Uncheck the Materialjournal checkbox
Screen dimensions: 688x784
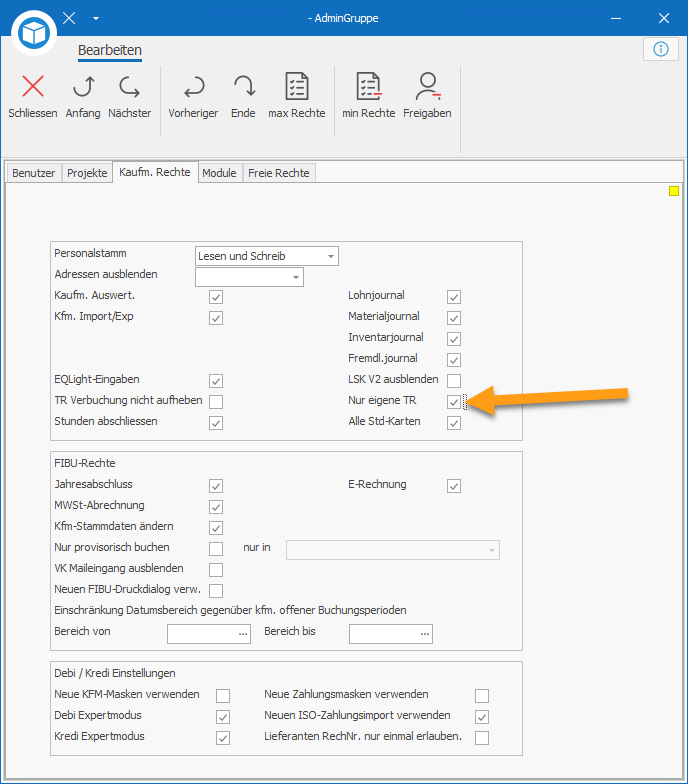[x=454, y=318]
